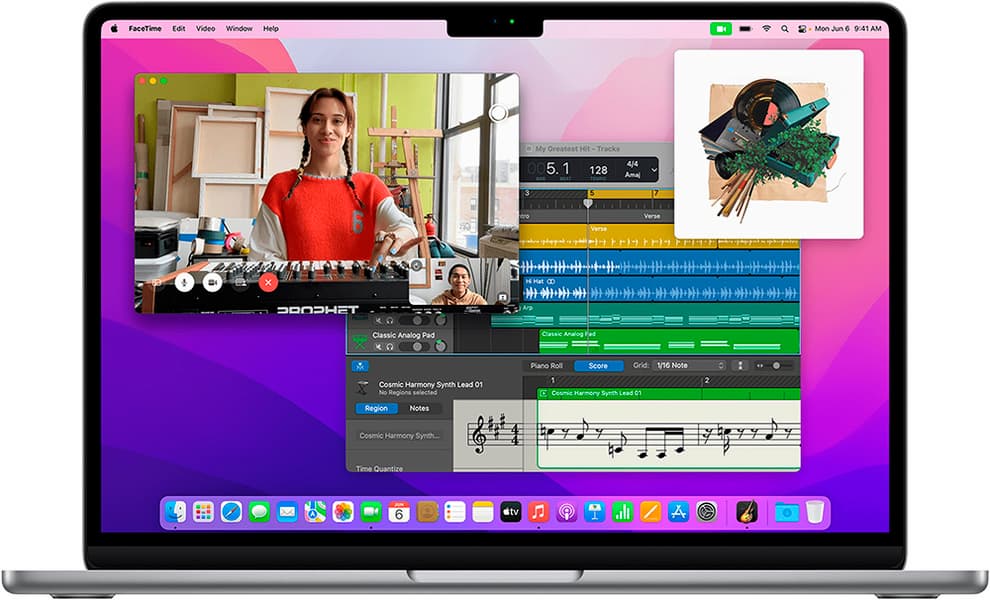Open the FaceTime menu in menu bar
Image resolution: width=990 pixels, height=600 pixels.
pos(145,28)
